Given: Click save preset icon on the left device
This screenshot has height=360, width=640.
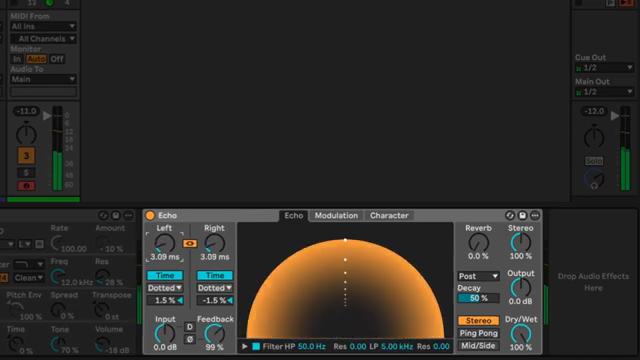Looking at the screenshot, I should (116, 216).
